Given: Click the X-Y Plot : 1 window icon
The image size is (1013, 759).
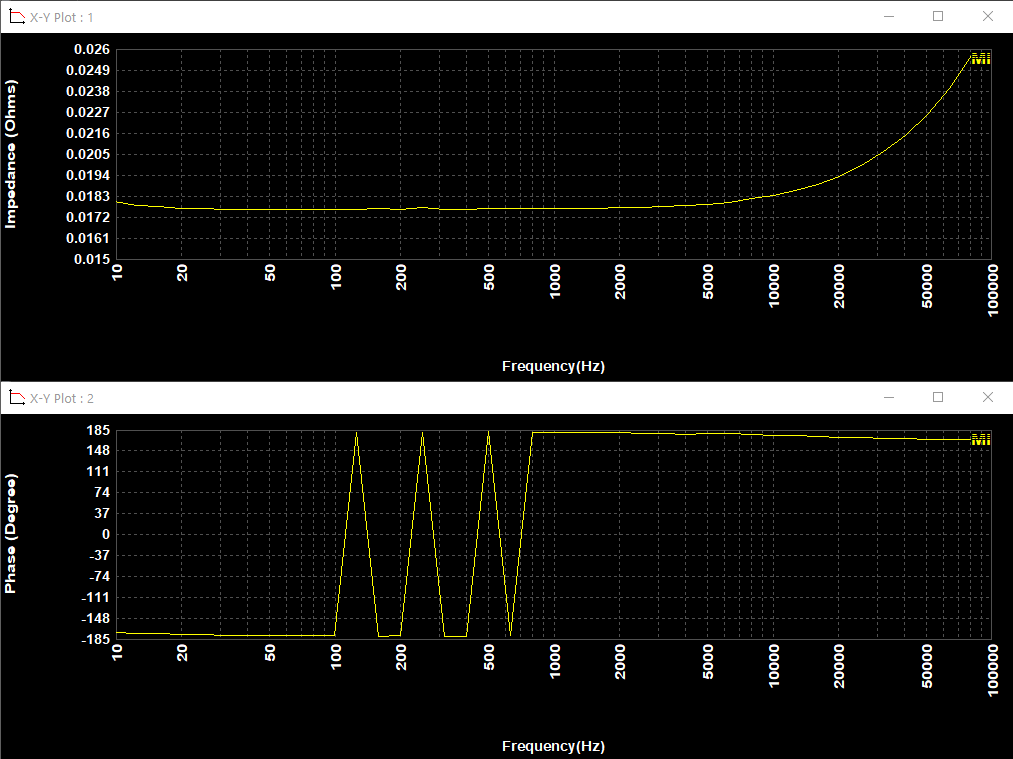Looking at the screenshot, I should [17, 17].
